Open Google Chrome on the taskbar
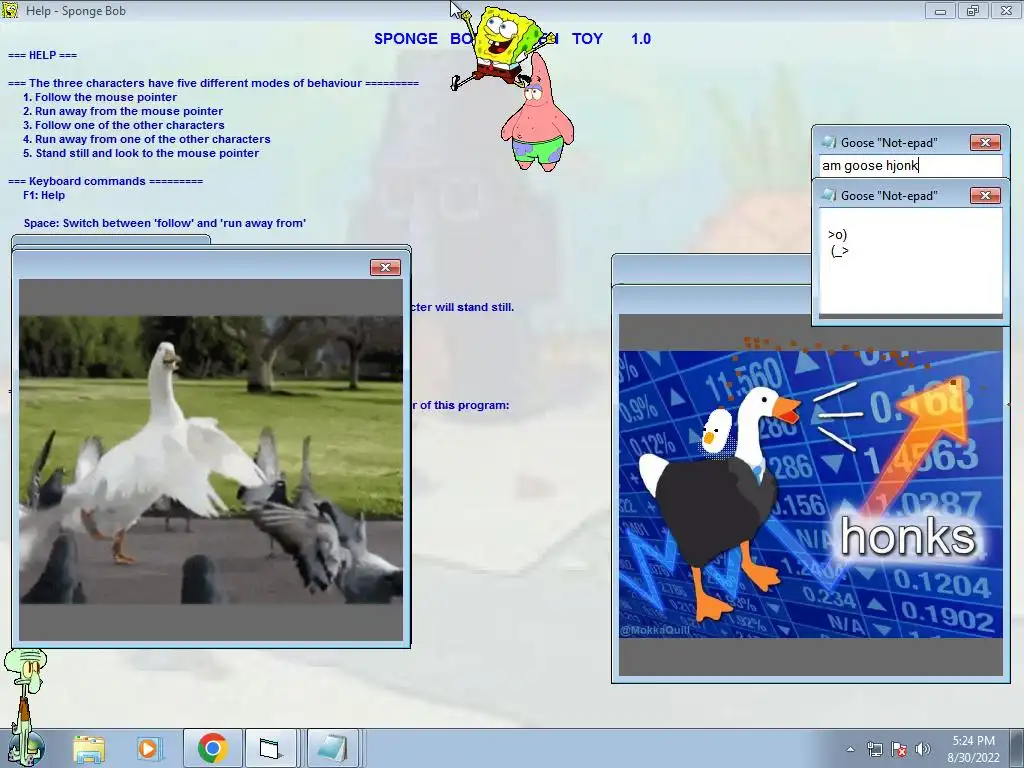The image size is (1024, 768). (212, 748)
